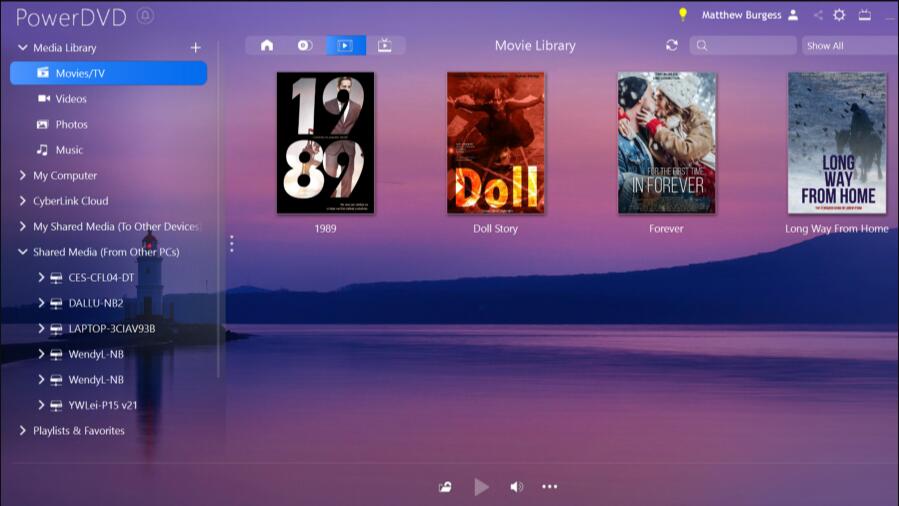Click the search magnifier icon
Image resolution: width=899 pixels, height=506 pixels.
pyautogui.click(x=702, y=45)
